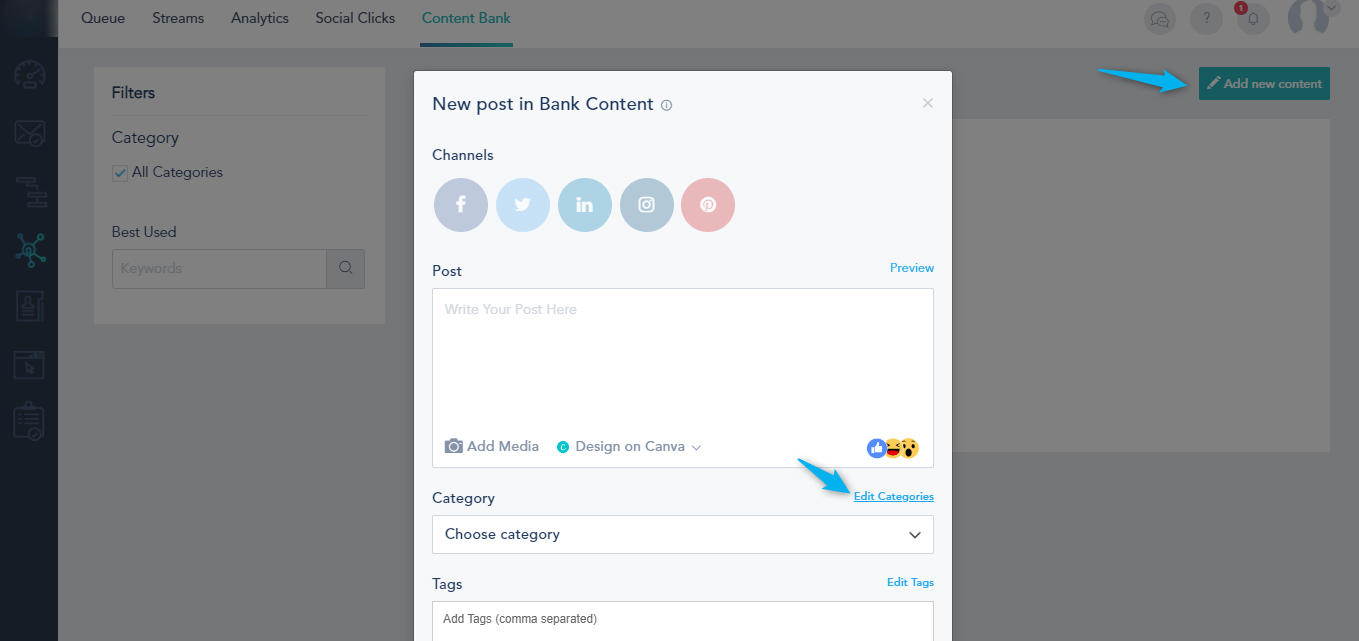Screen dimensions: 1359x641
Task: Expand the user profile avatar menu
Action: (1311, 16)
